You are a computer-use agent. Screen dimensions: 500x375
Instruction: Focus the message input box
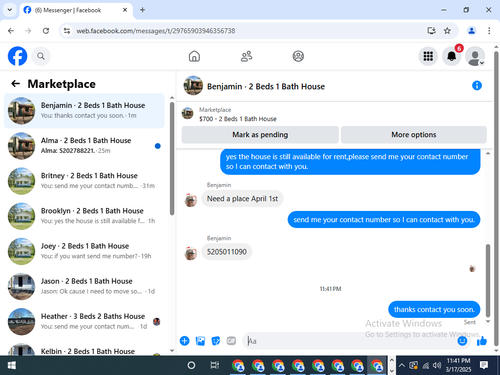tap(350, 341)
